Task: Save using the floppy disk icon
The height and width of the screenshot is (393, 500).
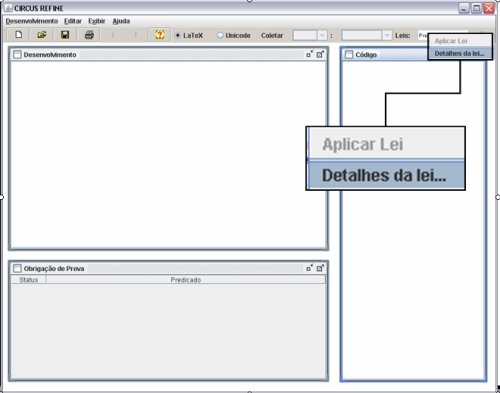Action: 65,35
